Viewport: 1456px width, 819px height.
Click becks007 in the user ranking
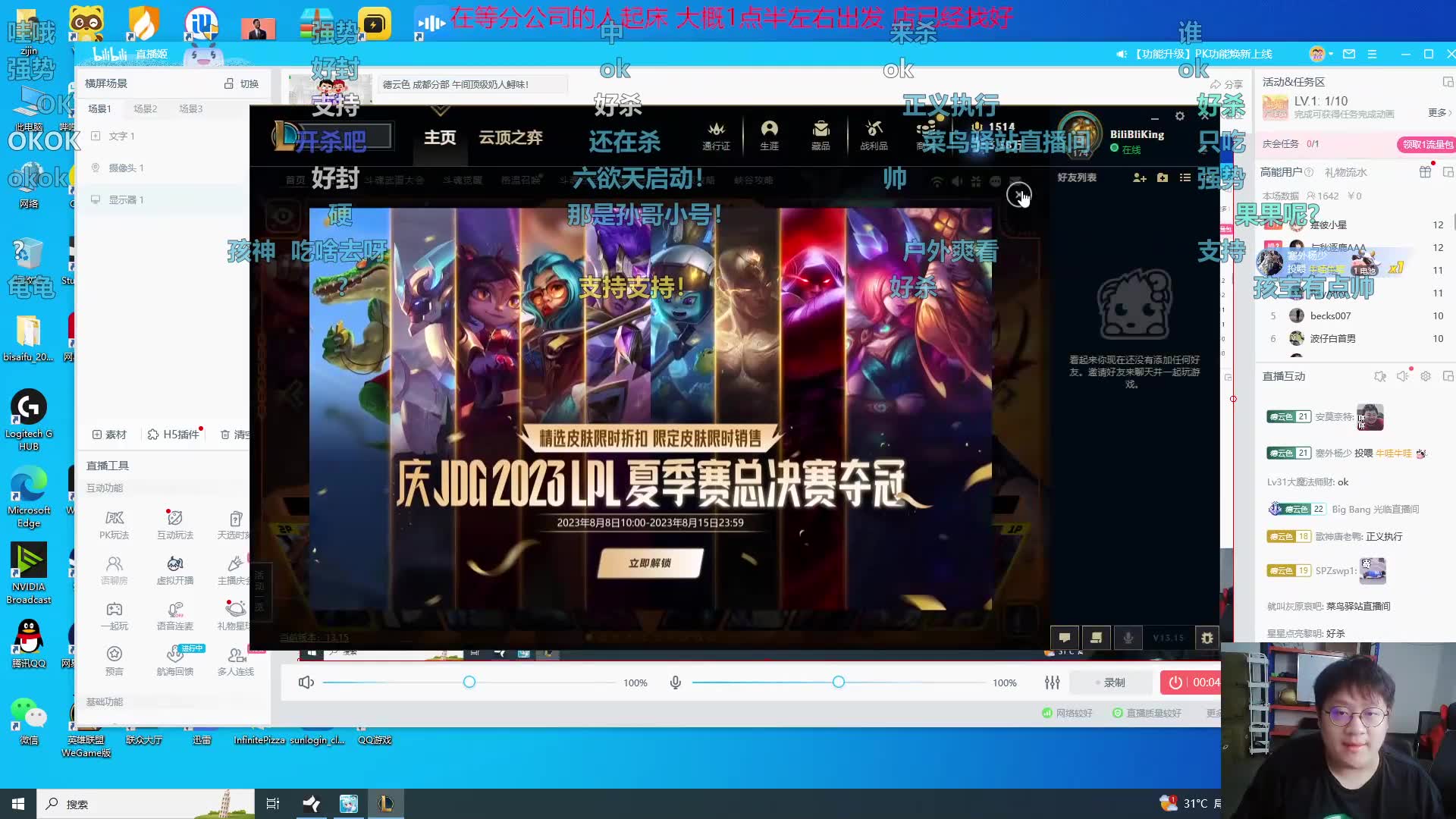1330,315
